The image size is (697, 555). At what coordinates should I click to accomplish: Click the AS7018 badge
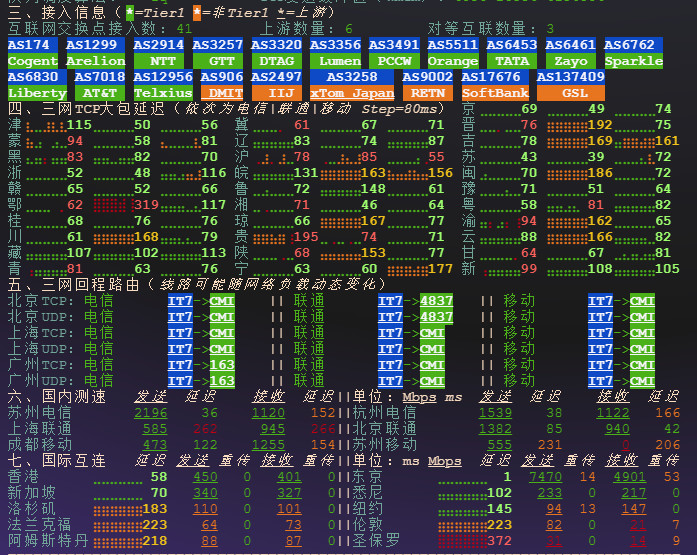click(100, 77)
